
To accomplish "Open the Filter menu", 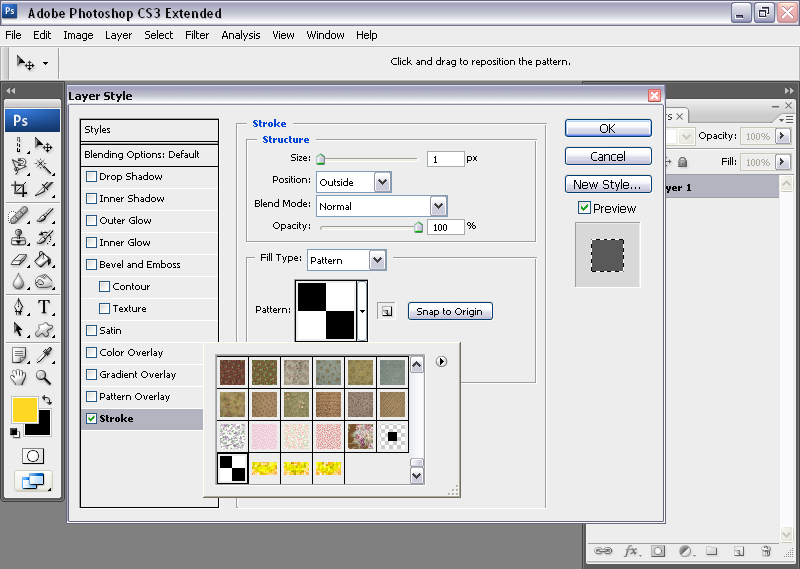I will (x=197, y=35).
